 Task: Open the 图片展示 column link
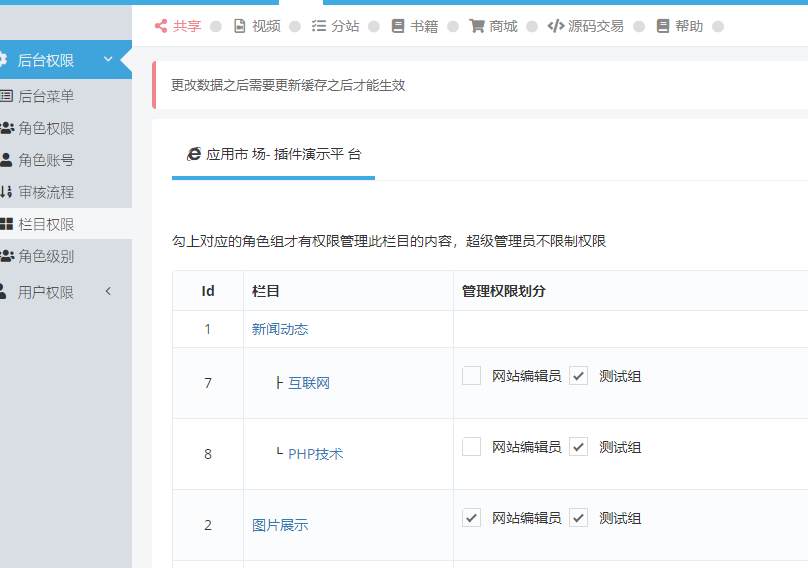(280, 525)
